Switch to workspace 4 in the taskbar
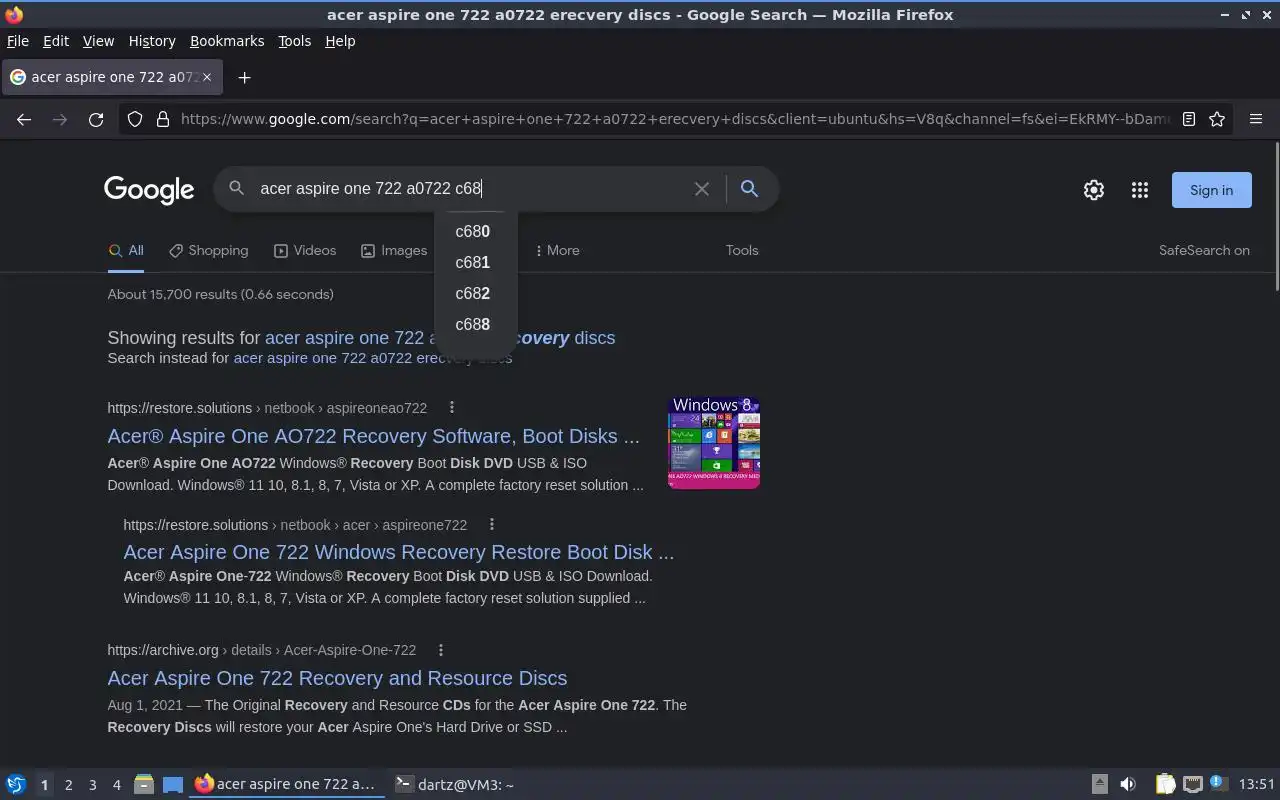Screen dimensions: 1280x800 point(116,785)
